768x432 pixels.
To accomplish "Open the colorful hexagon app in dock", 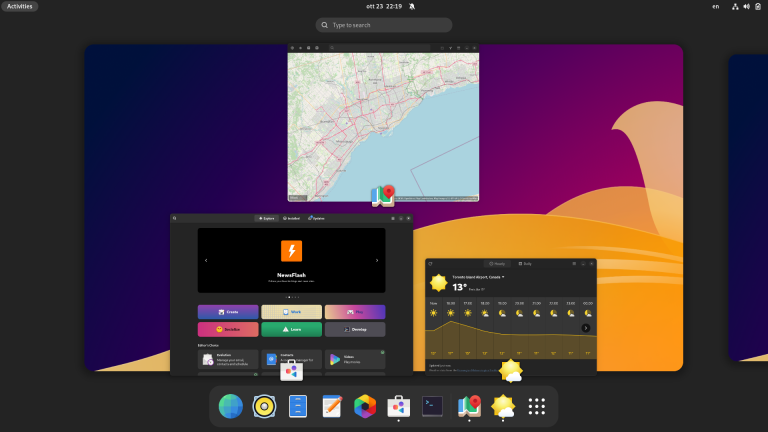I will tap(365, 406).
